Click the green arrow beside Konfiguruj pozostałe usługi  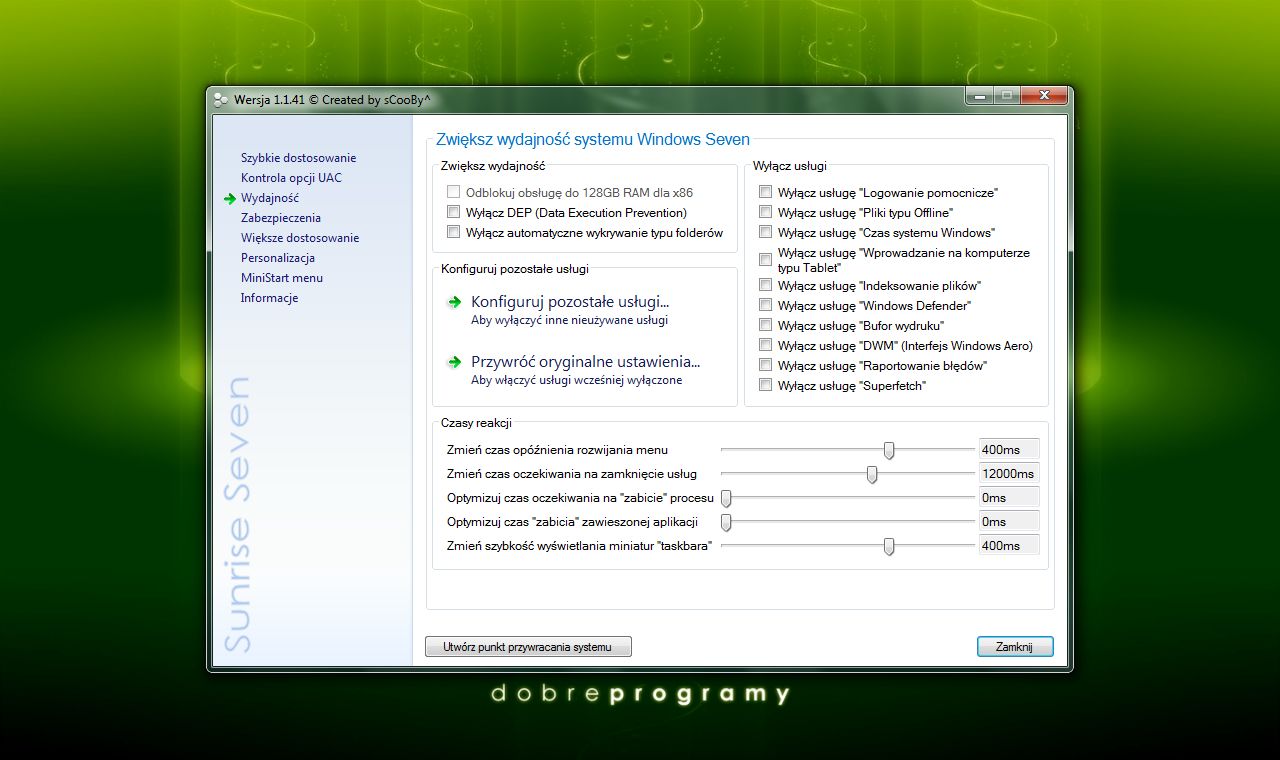[455, 302]
